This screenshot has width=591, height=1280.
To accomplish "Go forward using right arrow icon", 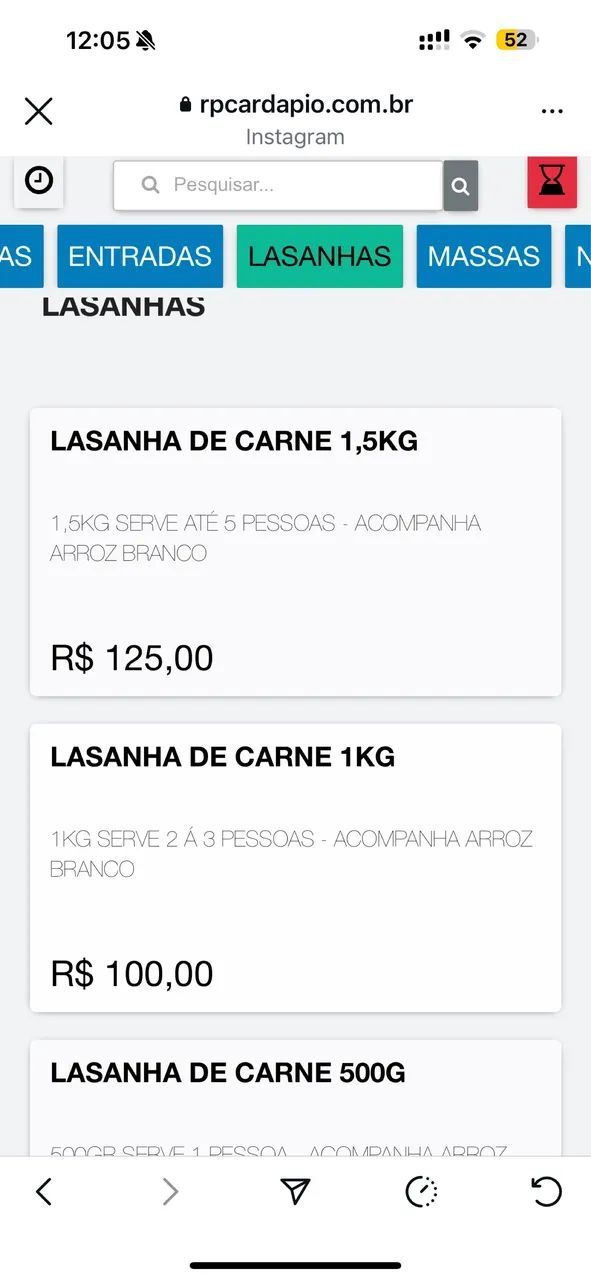I will point(170,1191).
